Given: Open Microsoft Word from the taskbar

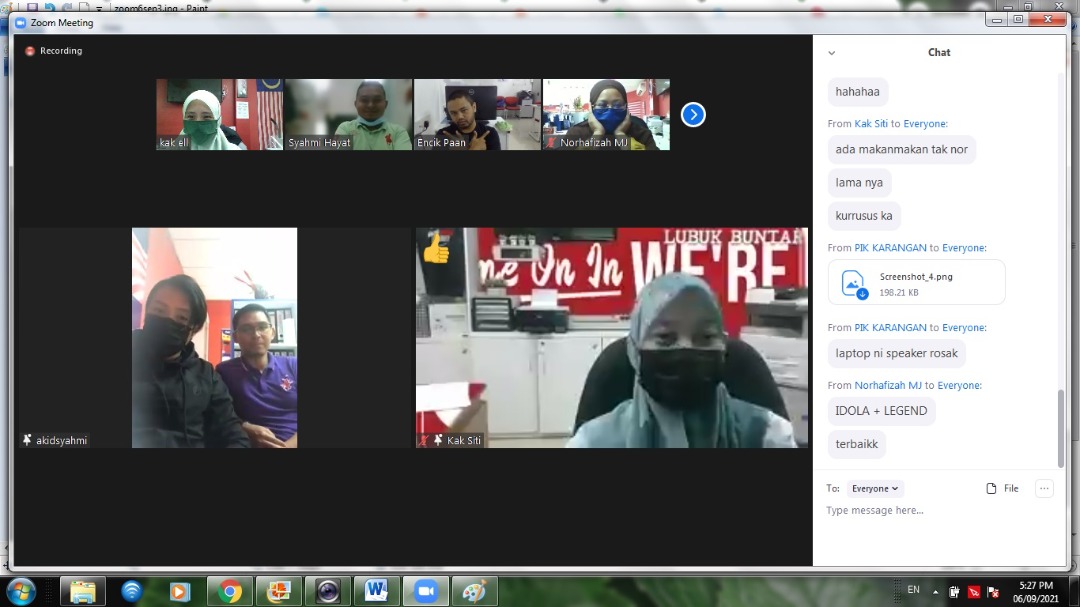Looking at the screenshot, I should tap(376, 591).
